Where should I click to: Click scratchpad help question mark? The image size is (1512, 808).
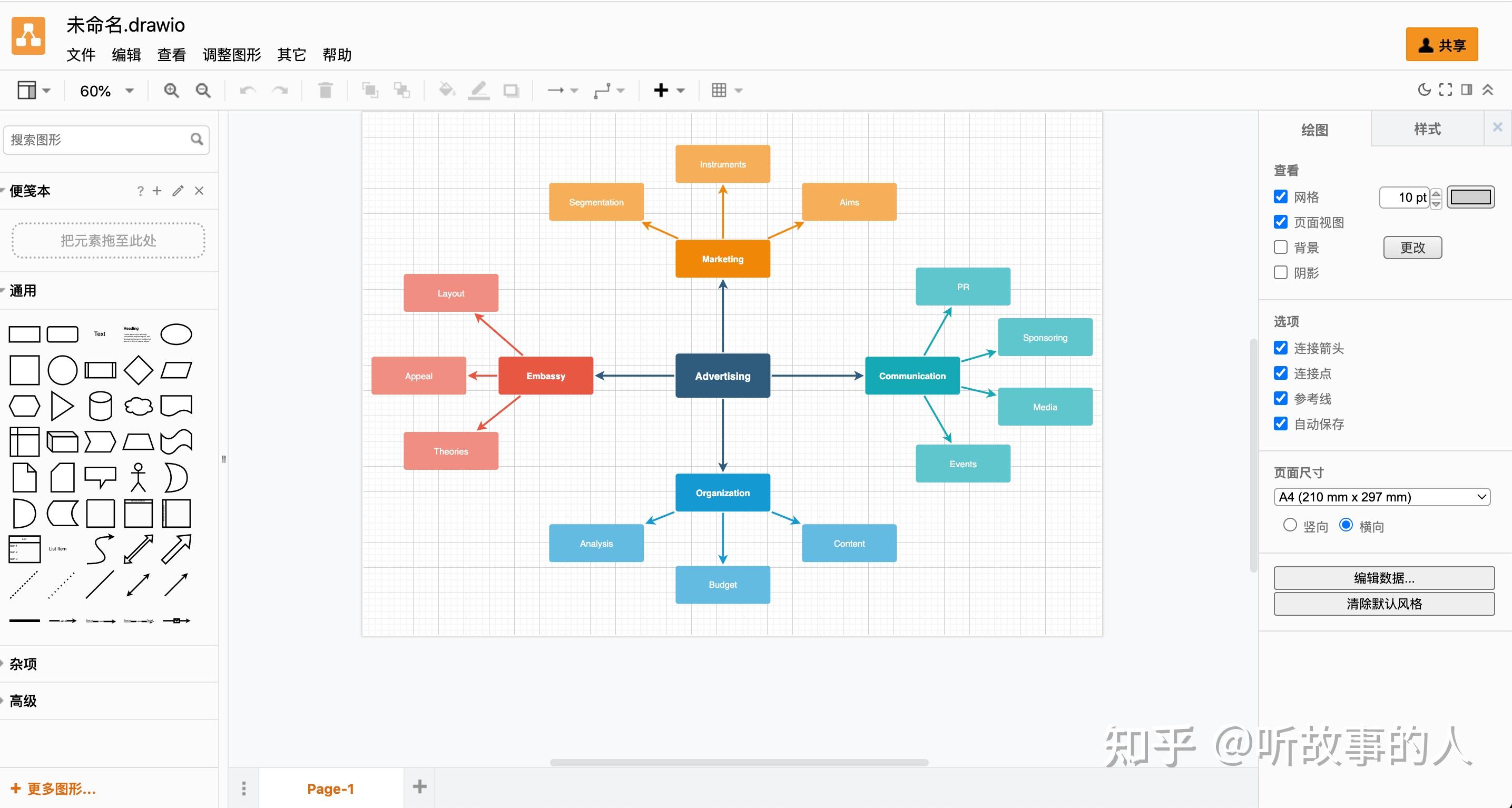click(x=140, y=191)
